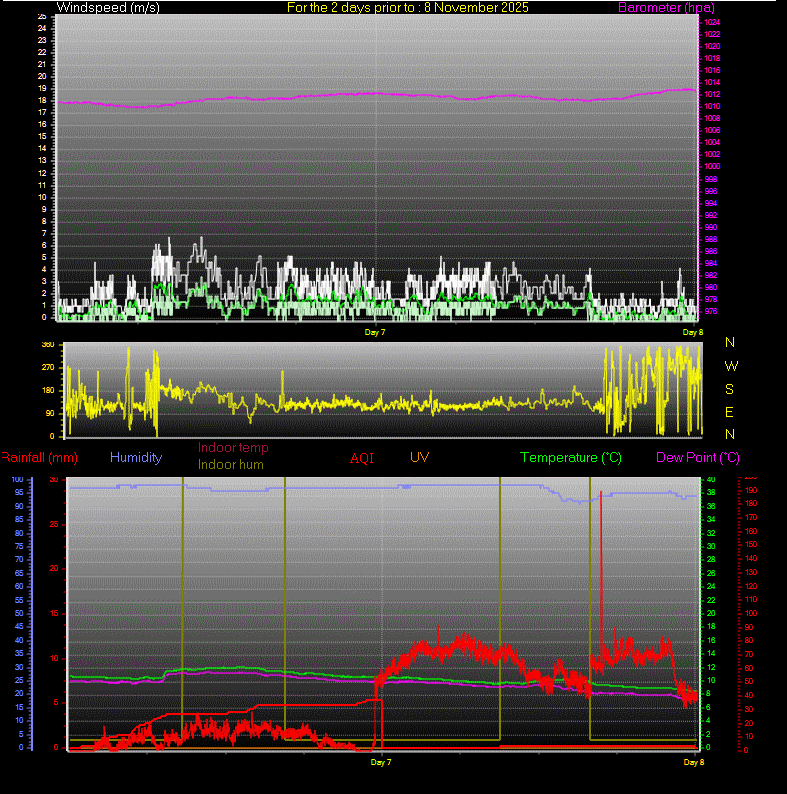Click the W wind direction label
This screenshot has width=787, height=794.
tap(730, 366)
